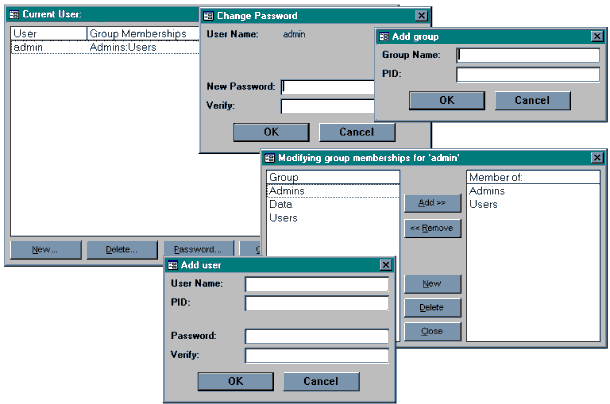Click New in group memberships window
This screenshot has width=610, height=404.
pyautogui.click(x=432, y=284)
